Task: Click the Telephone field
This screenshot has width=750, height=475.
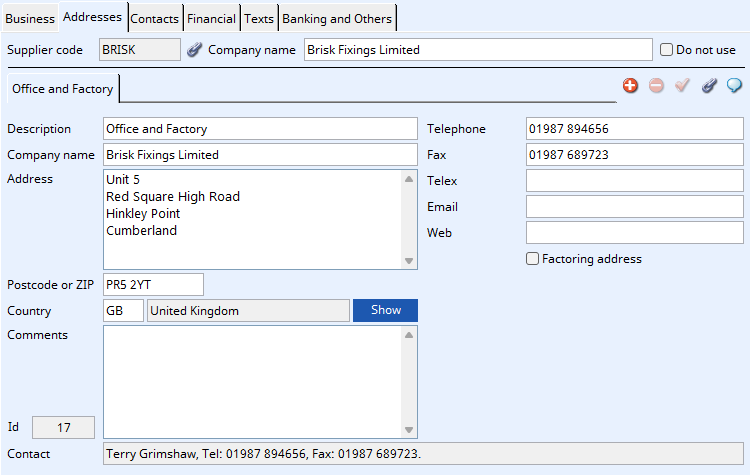Action: [635, 129]
